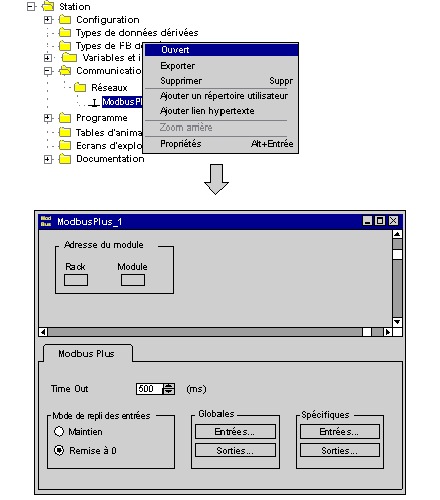The height and width of the screenshot is (500, 440).
Task: Expand the Documentation tree node
Action: click(48, 159)
